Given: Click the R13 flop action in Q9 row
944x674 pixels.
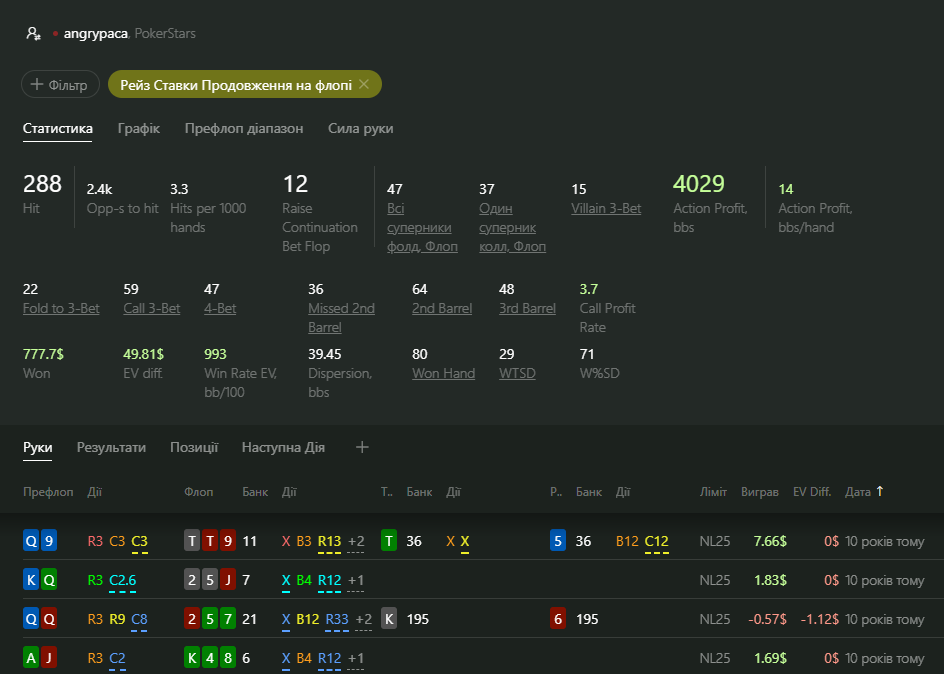Looking at the screenshot, I should [x=329, y=542].
